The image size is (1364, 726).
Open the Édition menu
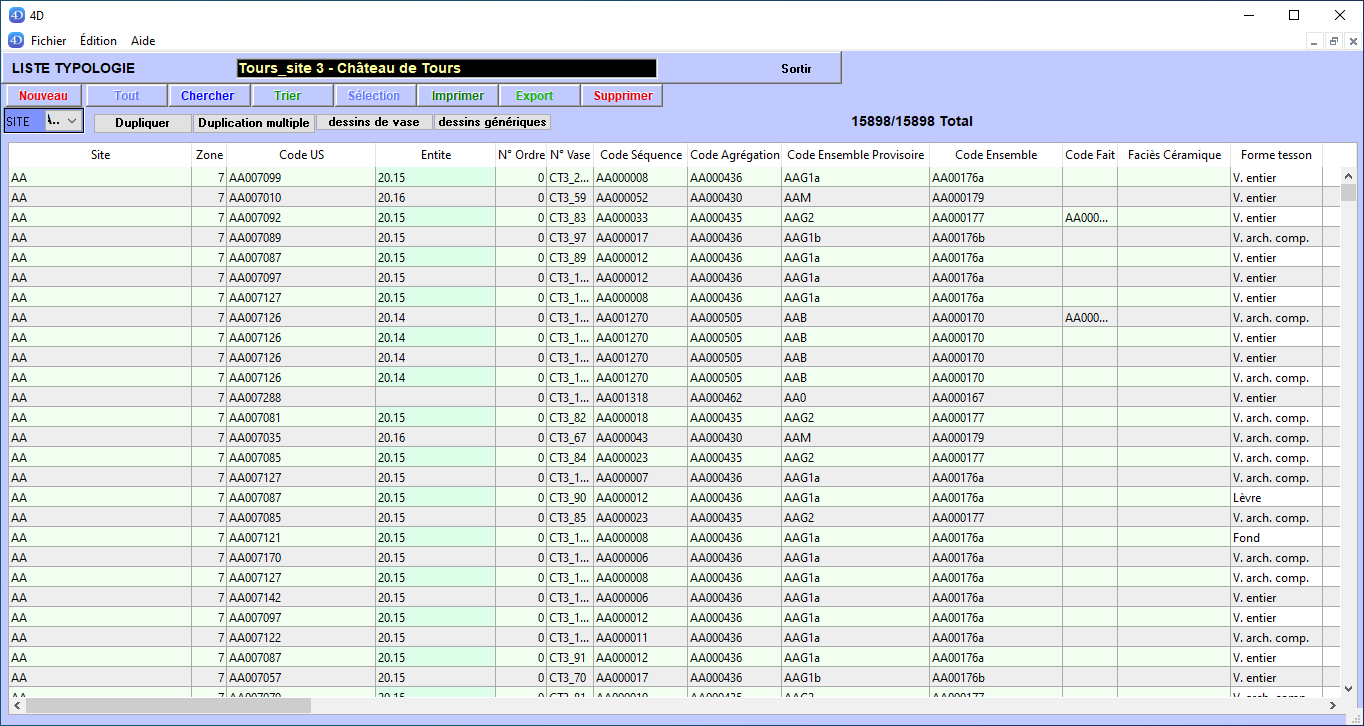click(x=98, y=41)
